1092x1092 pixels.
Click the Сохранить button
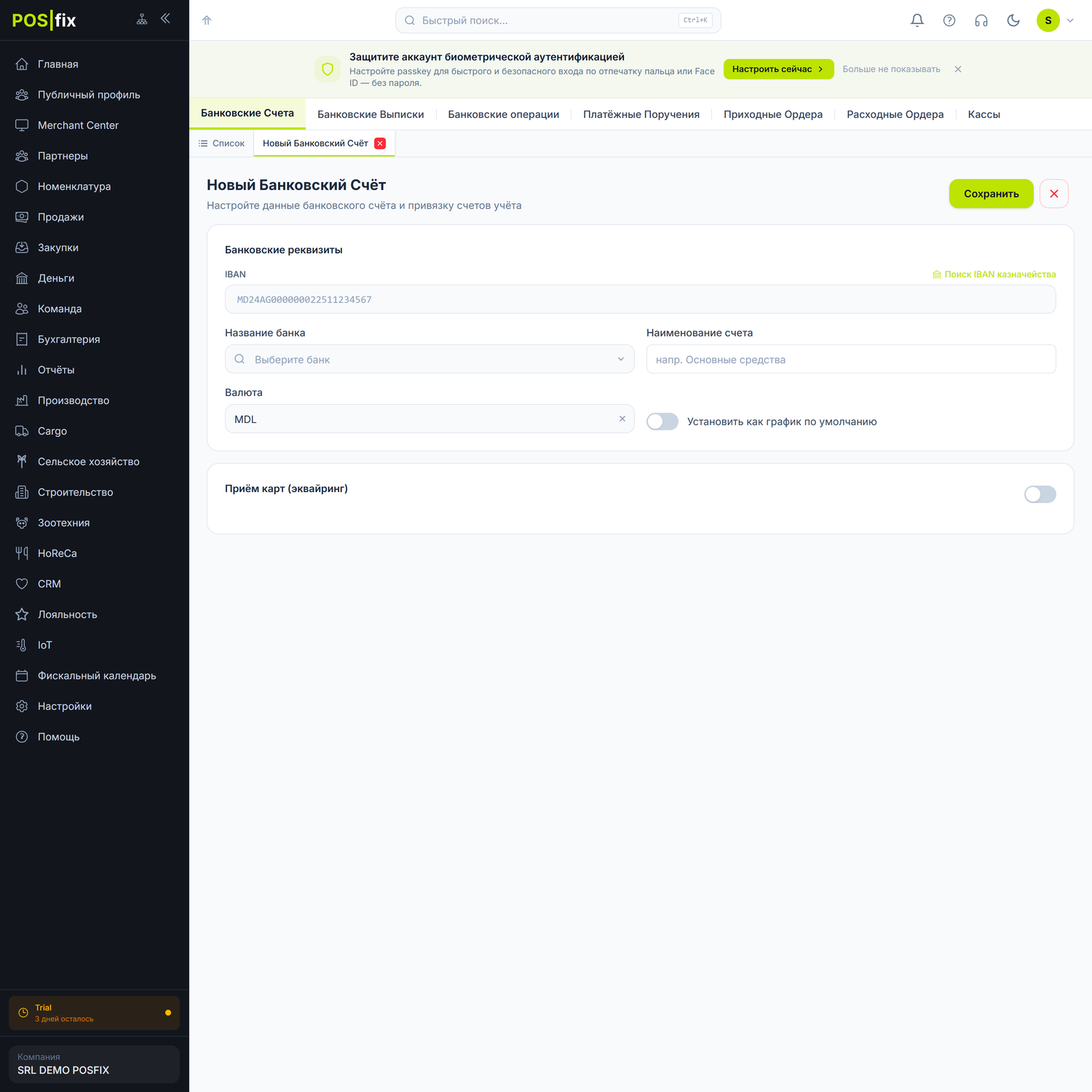pyautogui.click(x=992, y=194)
